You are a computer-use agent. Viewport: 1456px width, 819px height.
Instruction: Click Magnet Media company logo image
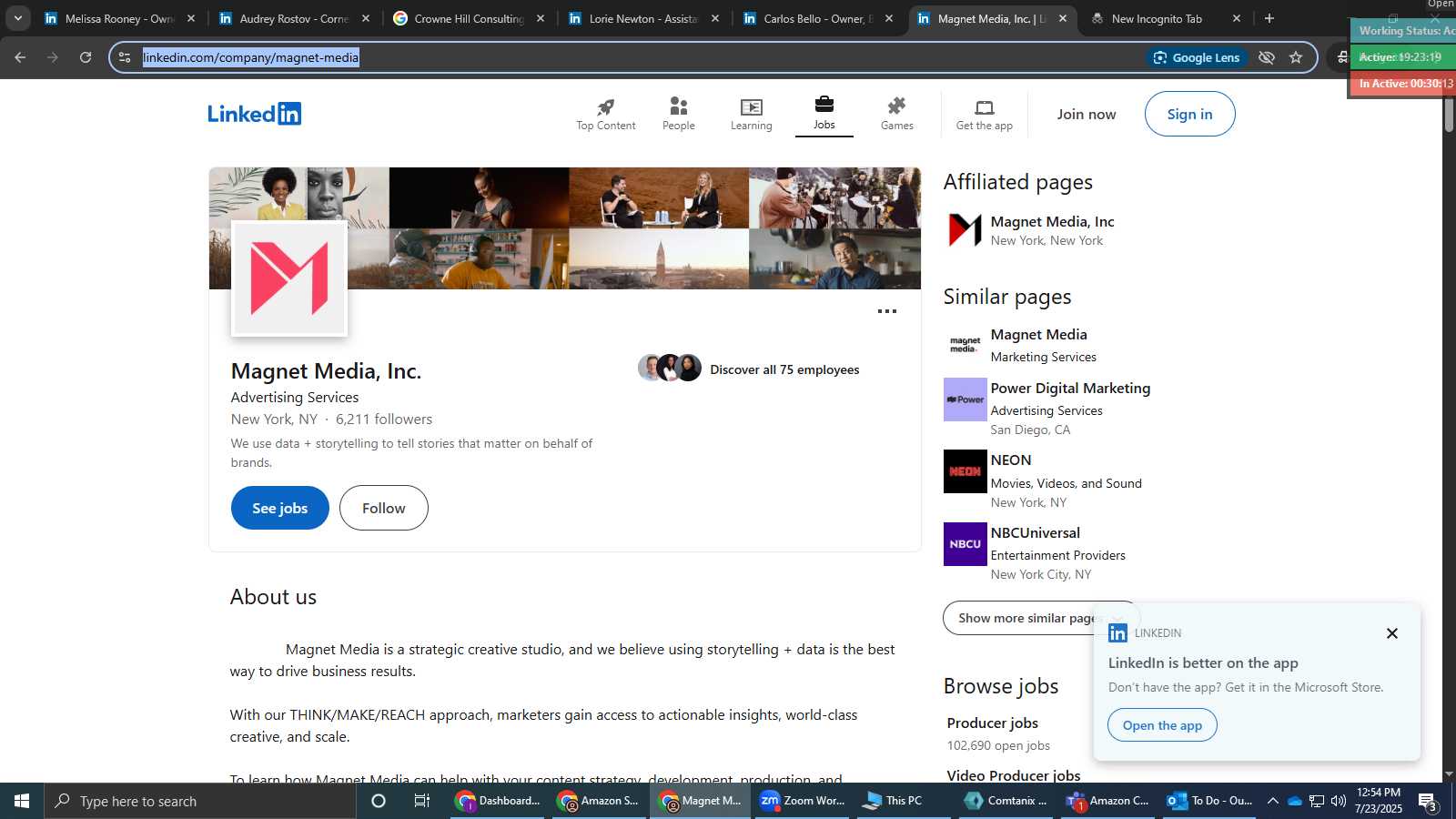coord(289,278)
